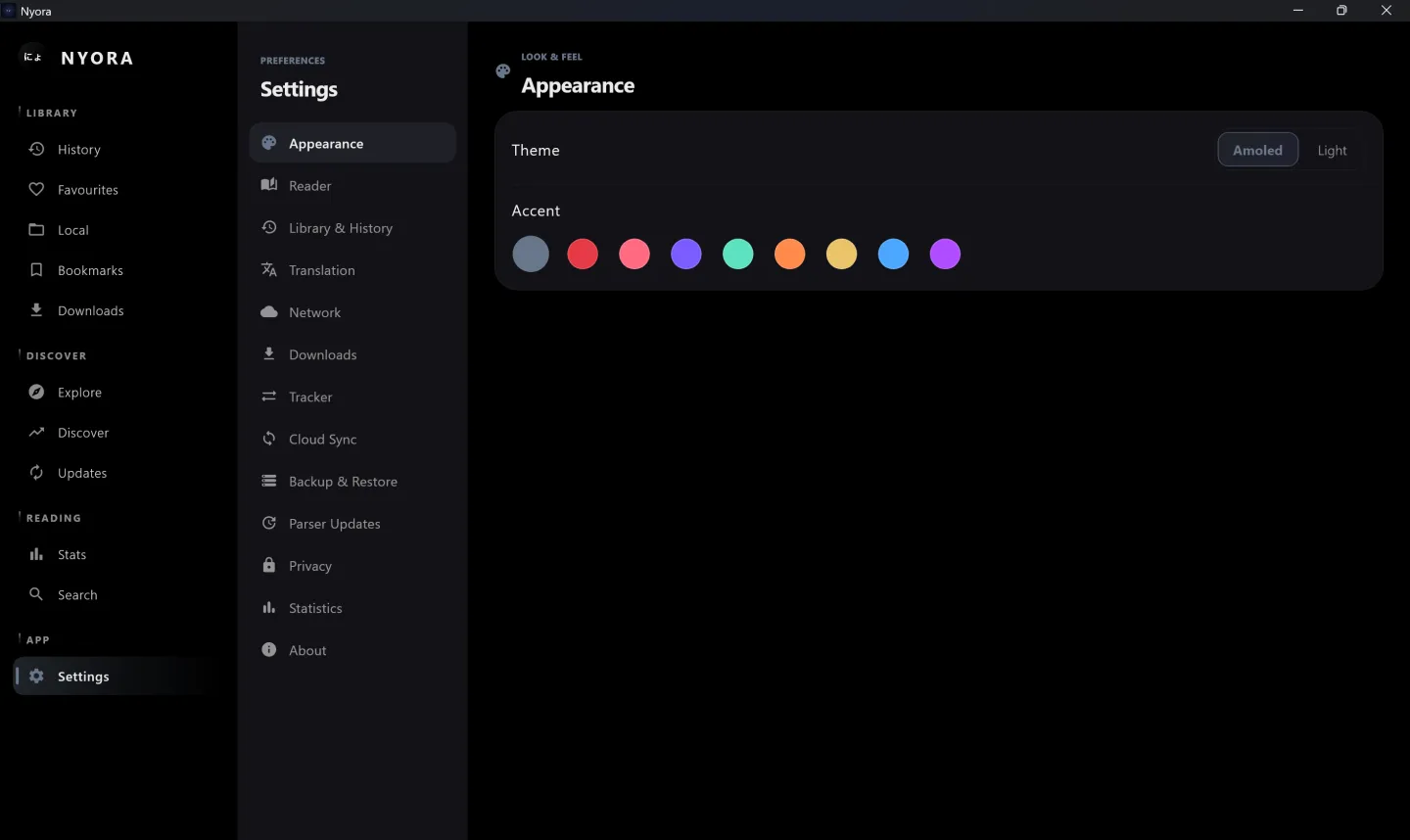Click the Favourites heart icon

point(36,189)
